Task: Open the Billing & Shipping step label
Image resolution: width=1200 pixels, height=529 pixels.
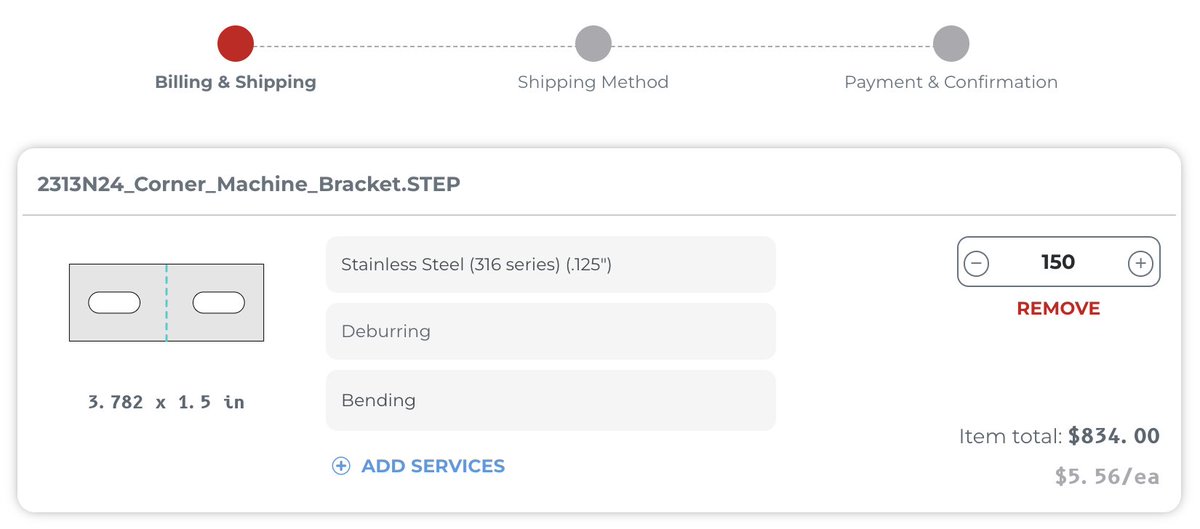Action: (x=236, y=82)
